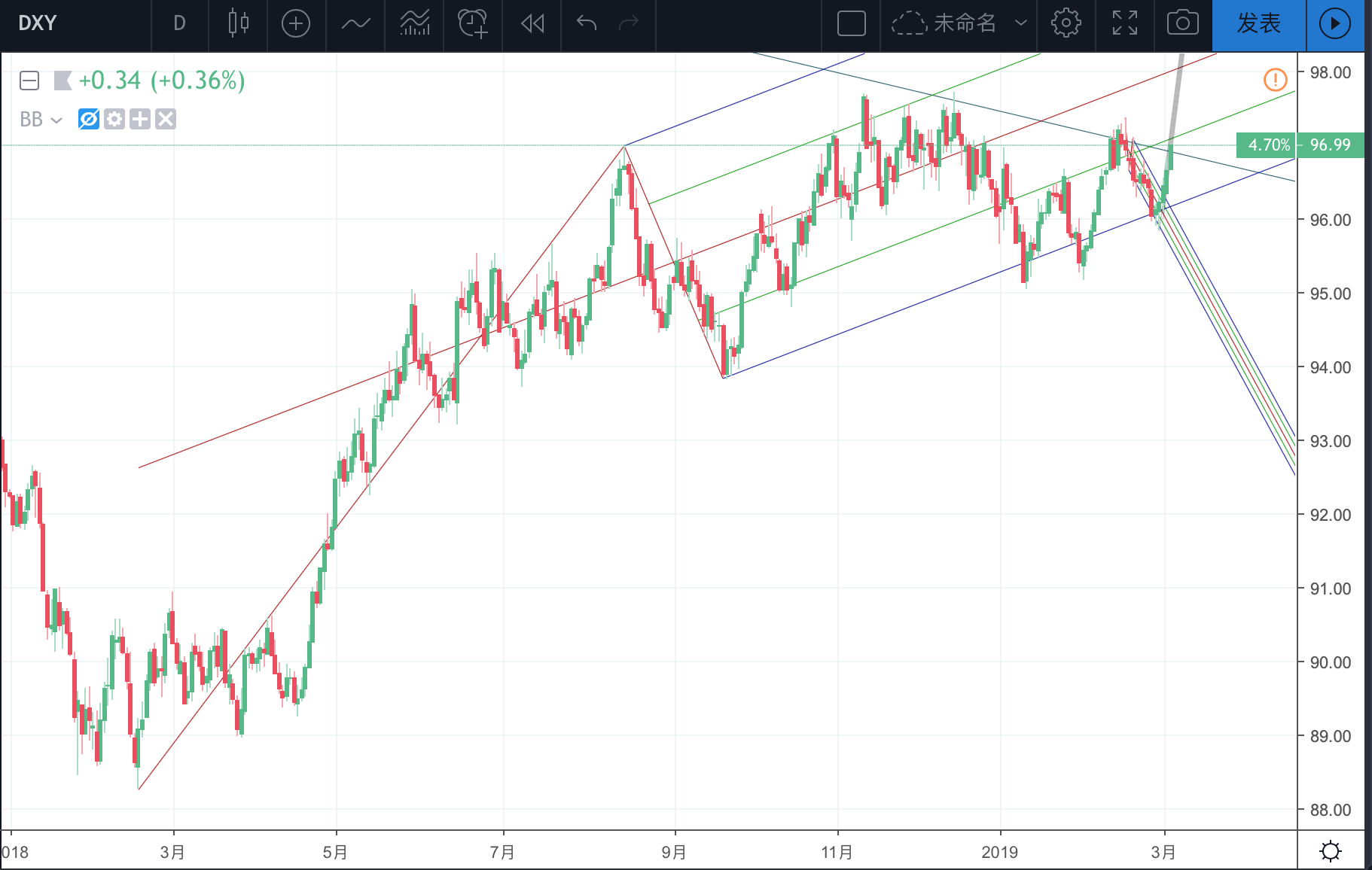This screenshot has width=1372, height=870.
Task: Start bar replay with the rewind icon
Action: pos(532,23)
